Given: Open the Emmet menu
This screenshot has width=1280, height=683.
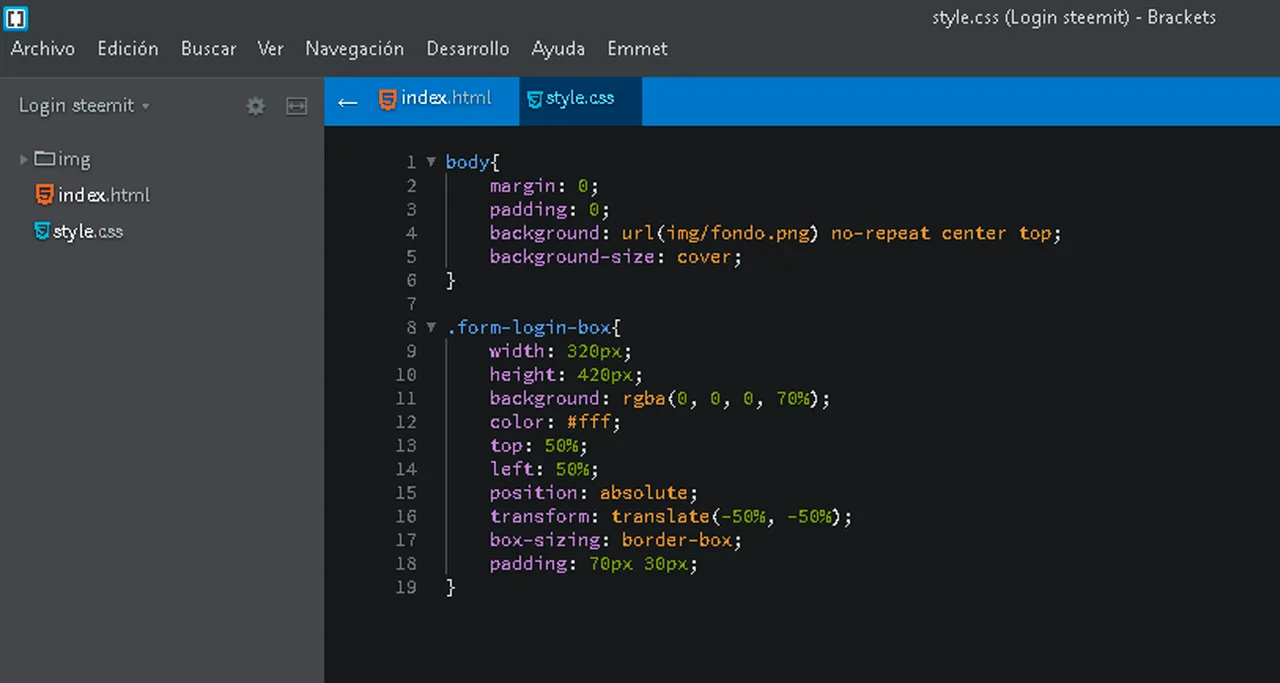Looking at the screenshot, I should pos(638,48).
